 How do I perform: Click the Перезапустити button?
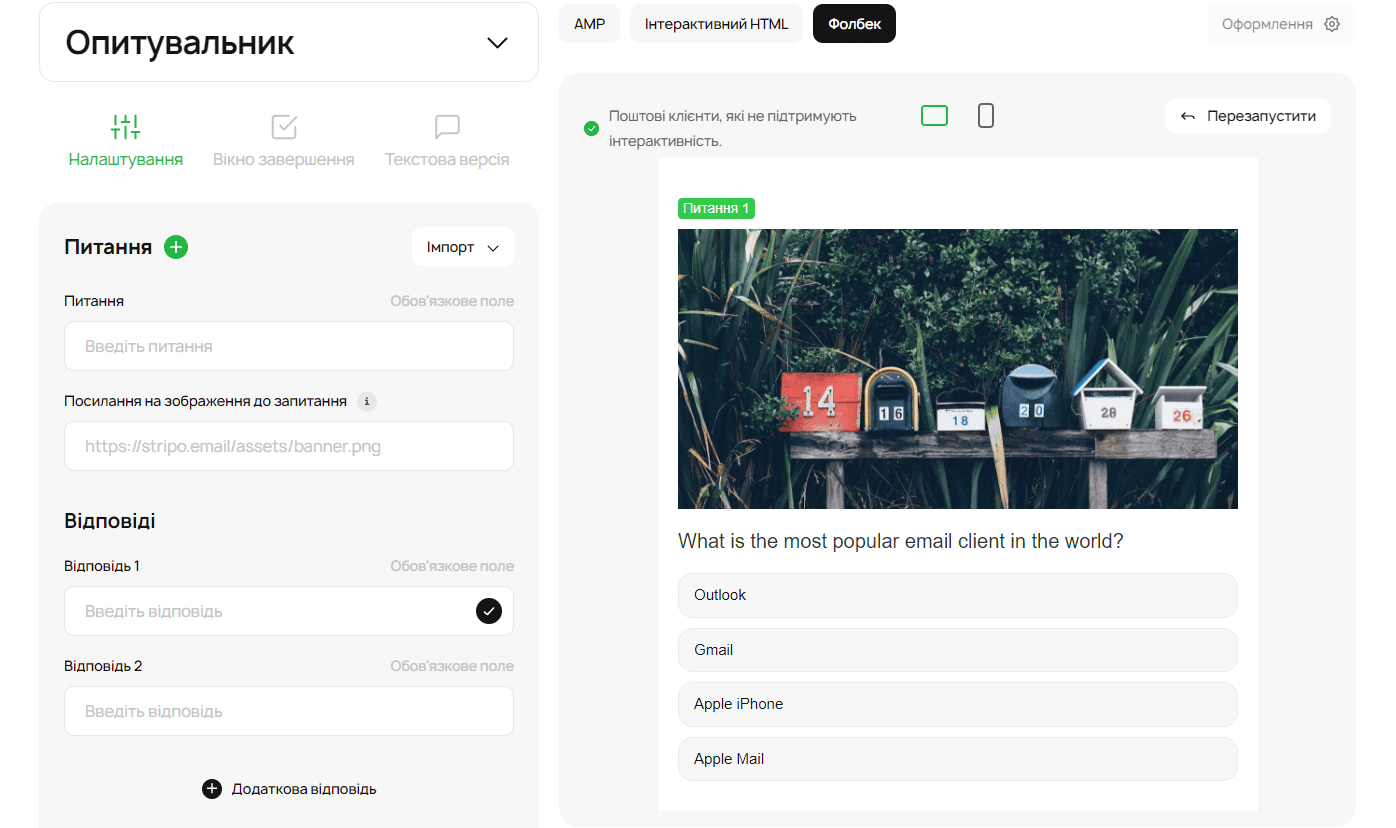(1247, 116)
